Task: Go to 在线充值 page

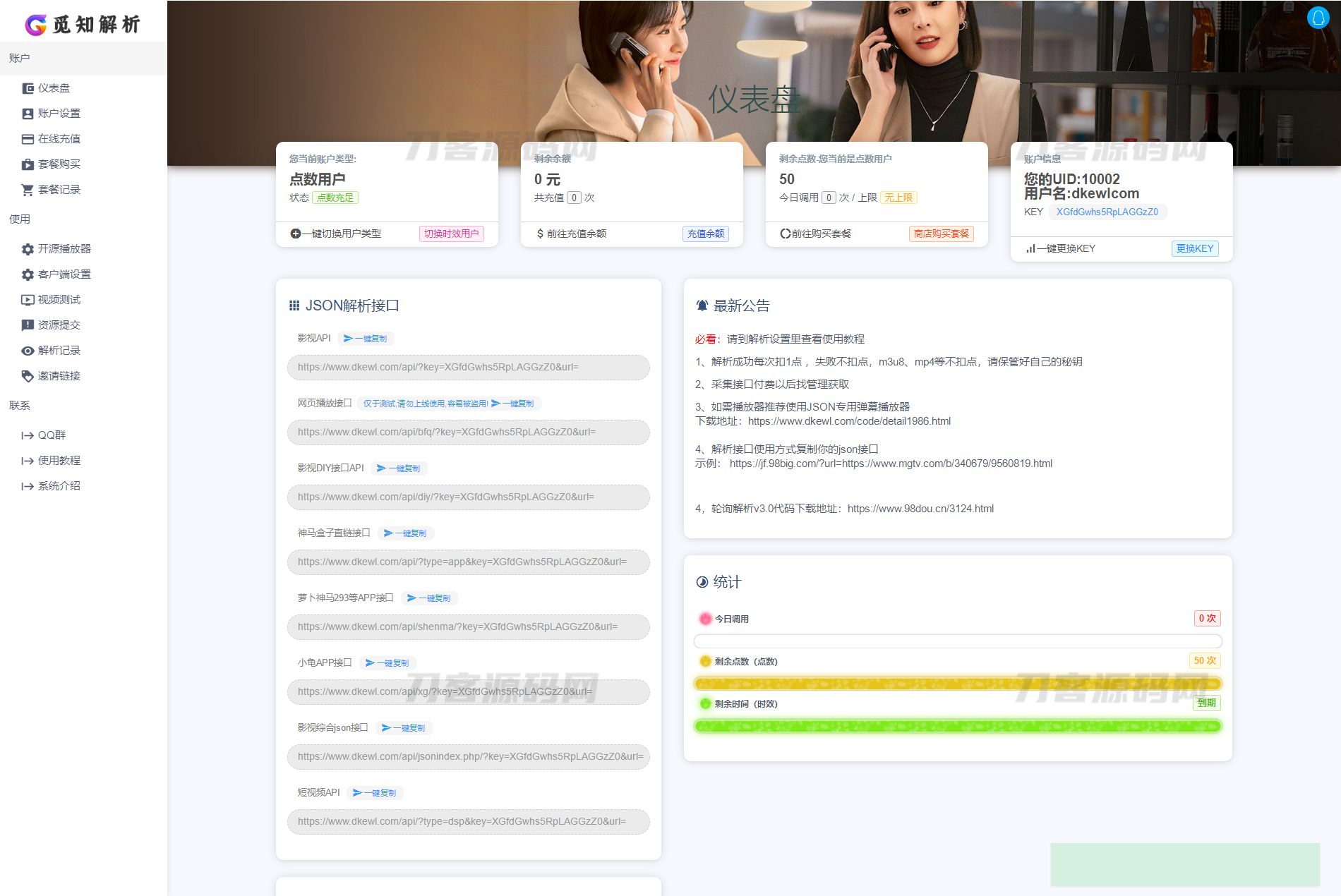Action: pyautogui.click(x=52, y=139)
